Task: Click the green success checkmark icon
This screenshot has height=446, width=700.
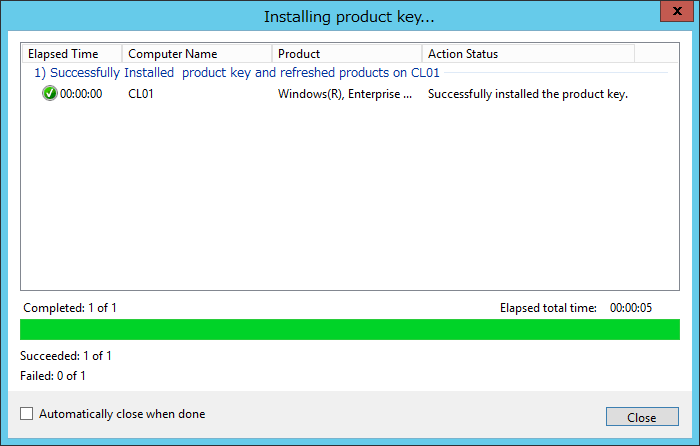Action: pos(50,94)
